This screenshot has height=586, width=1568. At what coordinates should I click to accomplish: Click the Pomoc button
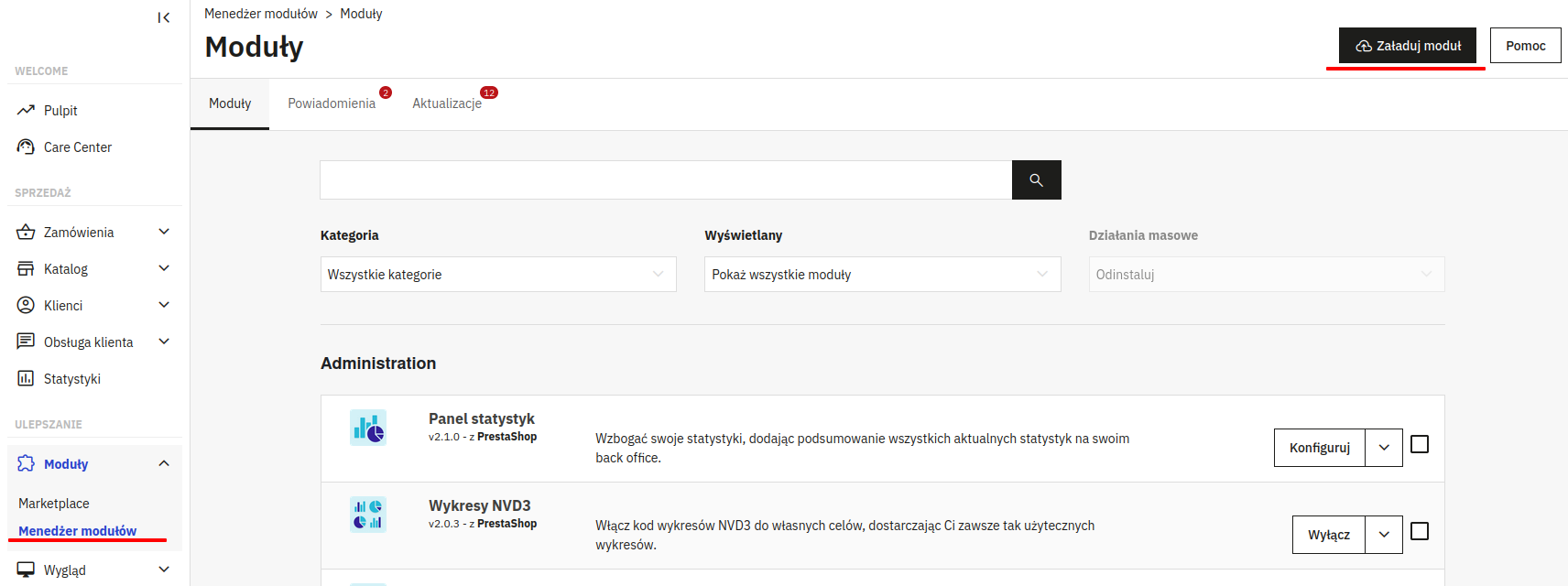tap(1525, 46)
